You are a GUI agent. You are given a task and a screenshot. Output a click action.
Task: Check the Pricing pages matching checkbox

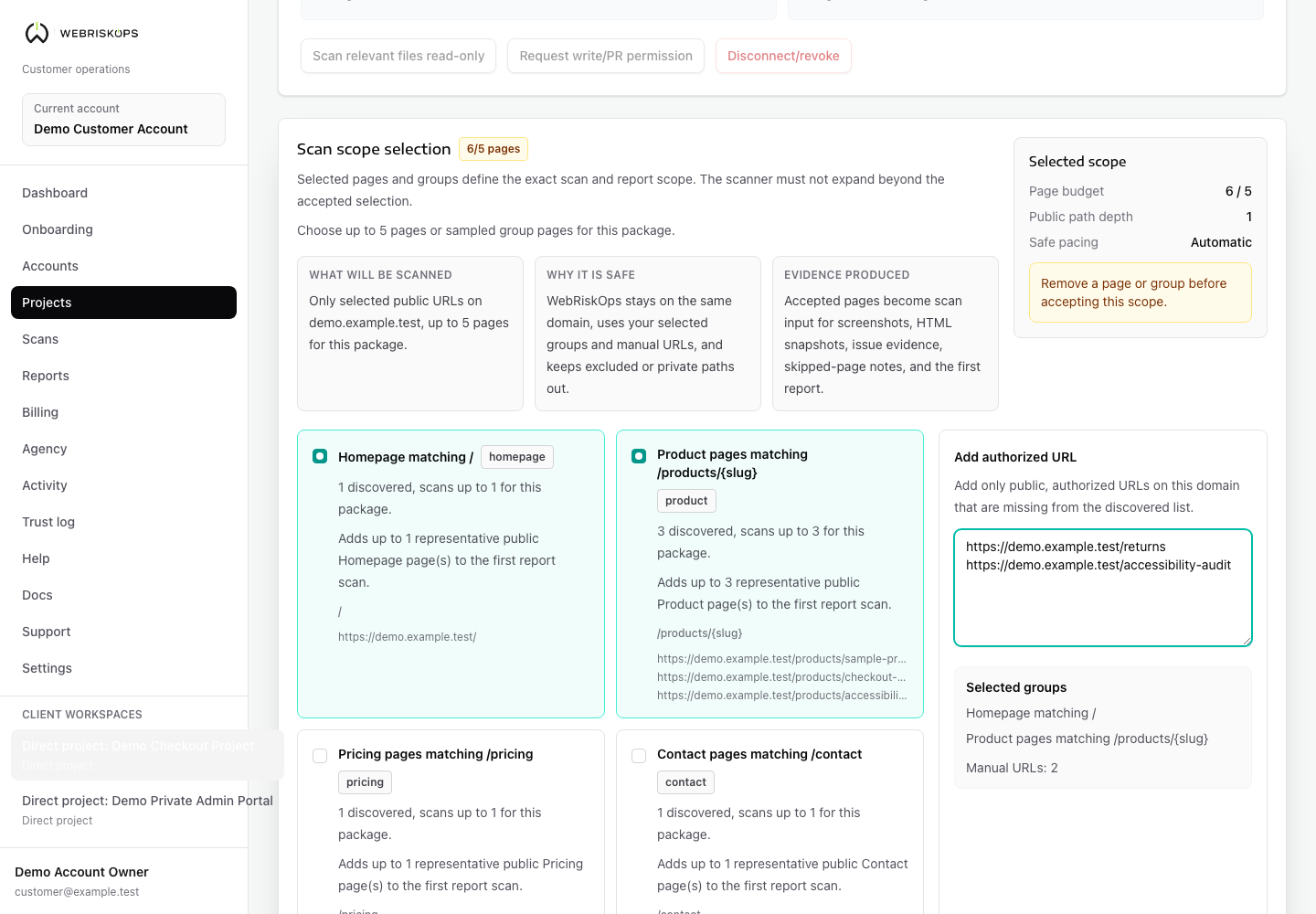coord(320,756)
